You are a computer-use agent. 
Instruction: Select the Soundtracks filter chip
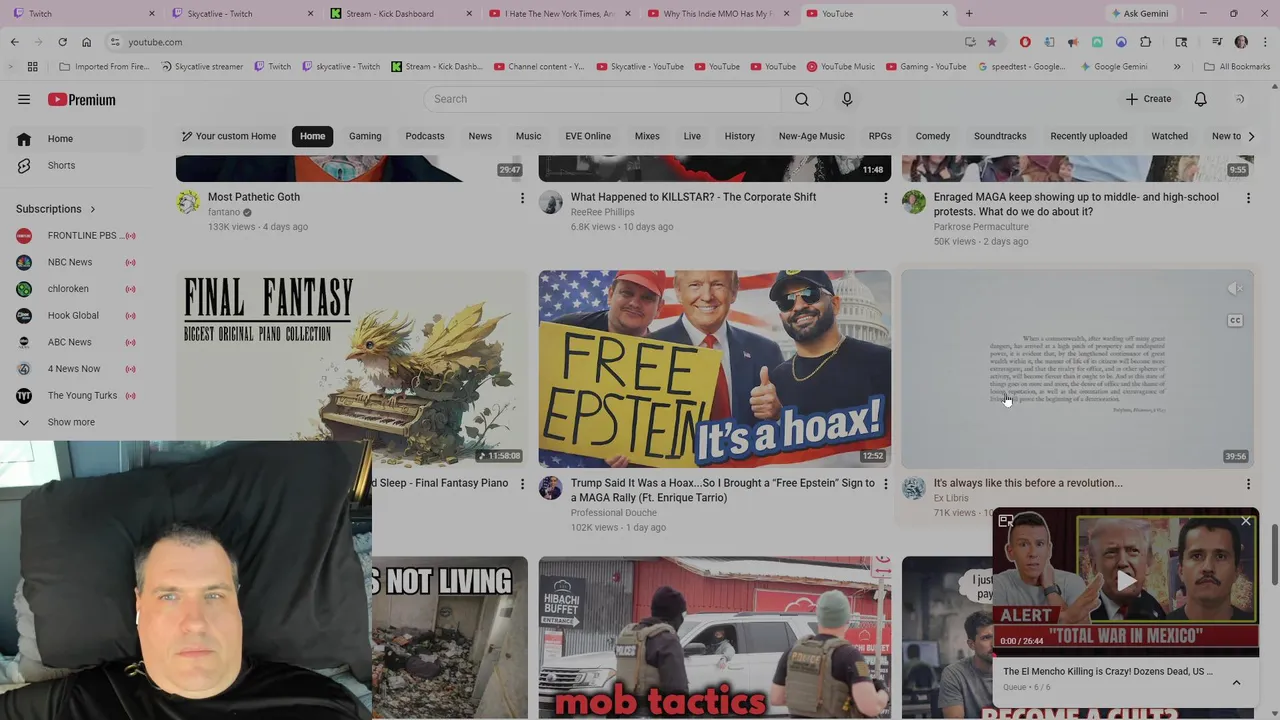(1000, 136)
